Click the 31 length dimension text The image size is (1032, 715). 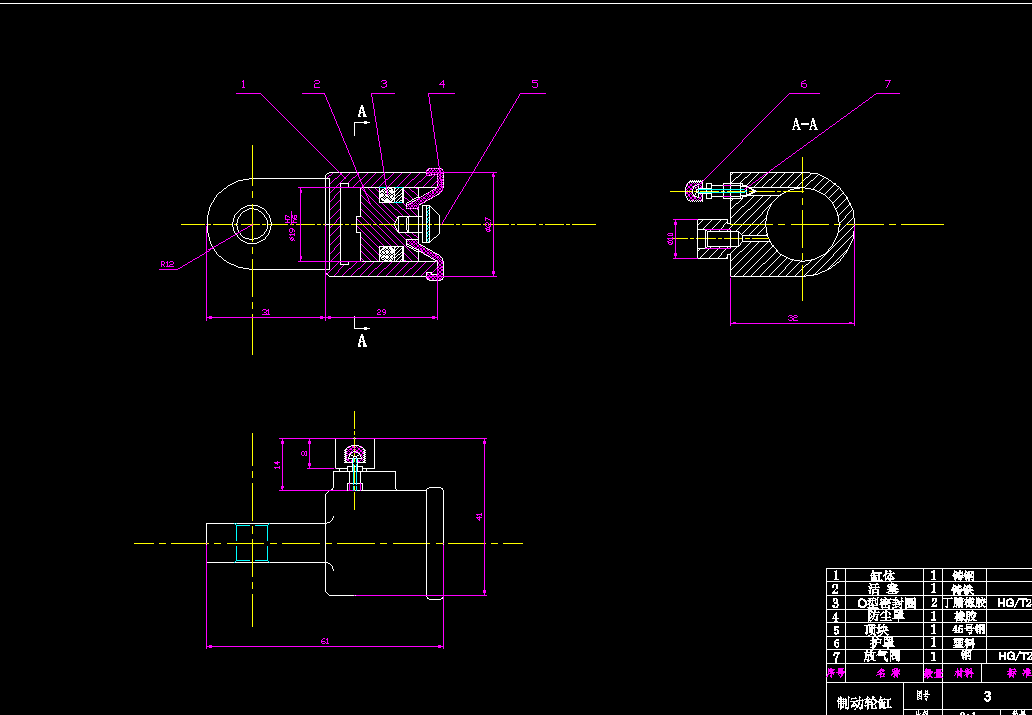266,312
